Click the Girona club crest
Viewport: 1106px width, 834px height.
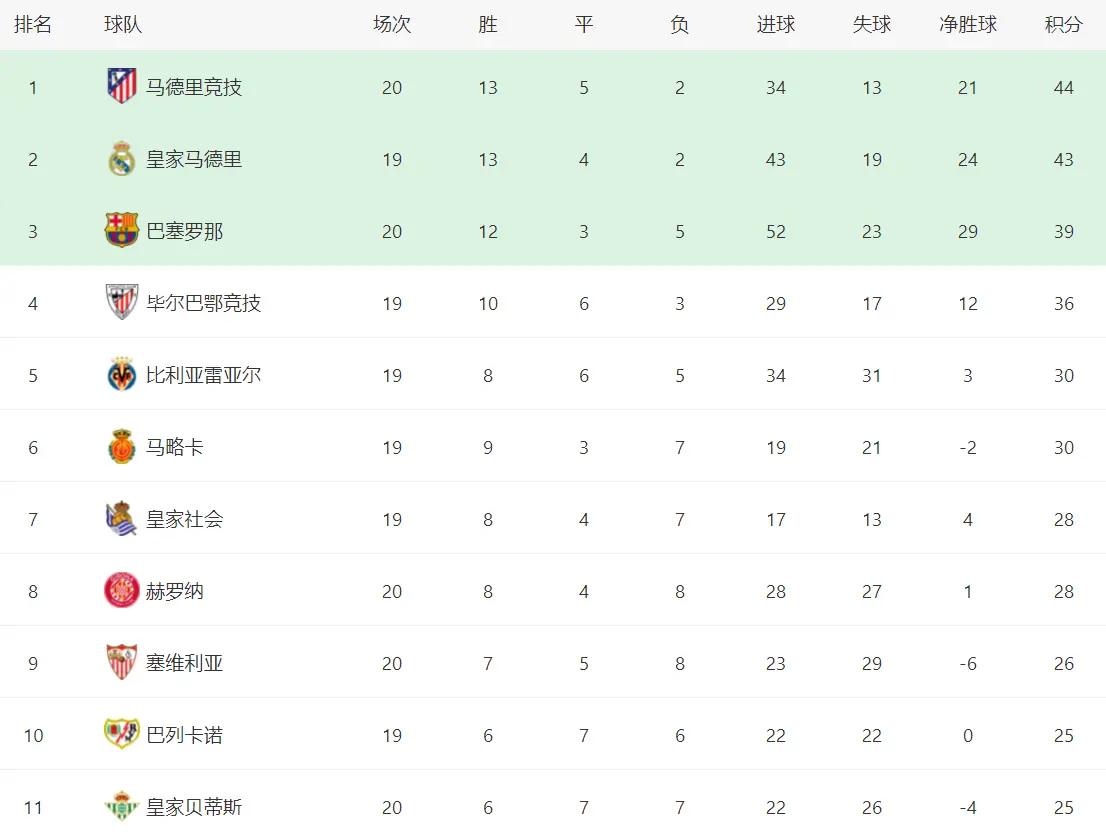pos(122,591)
